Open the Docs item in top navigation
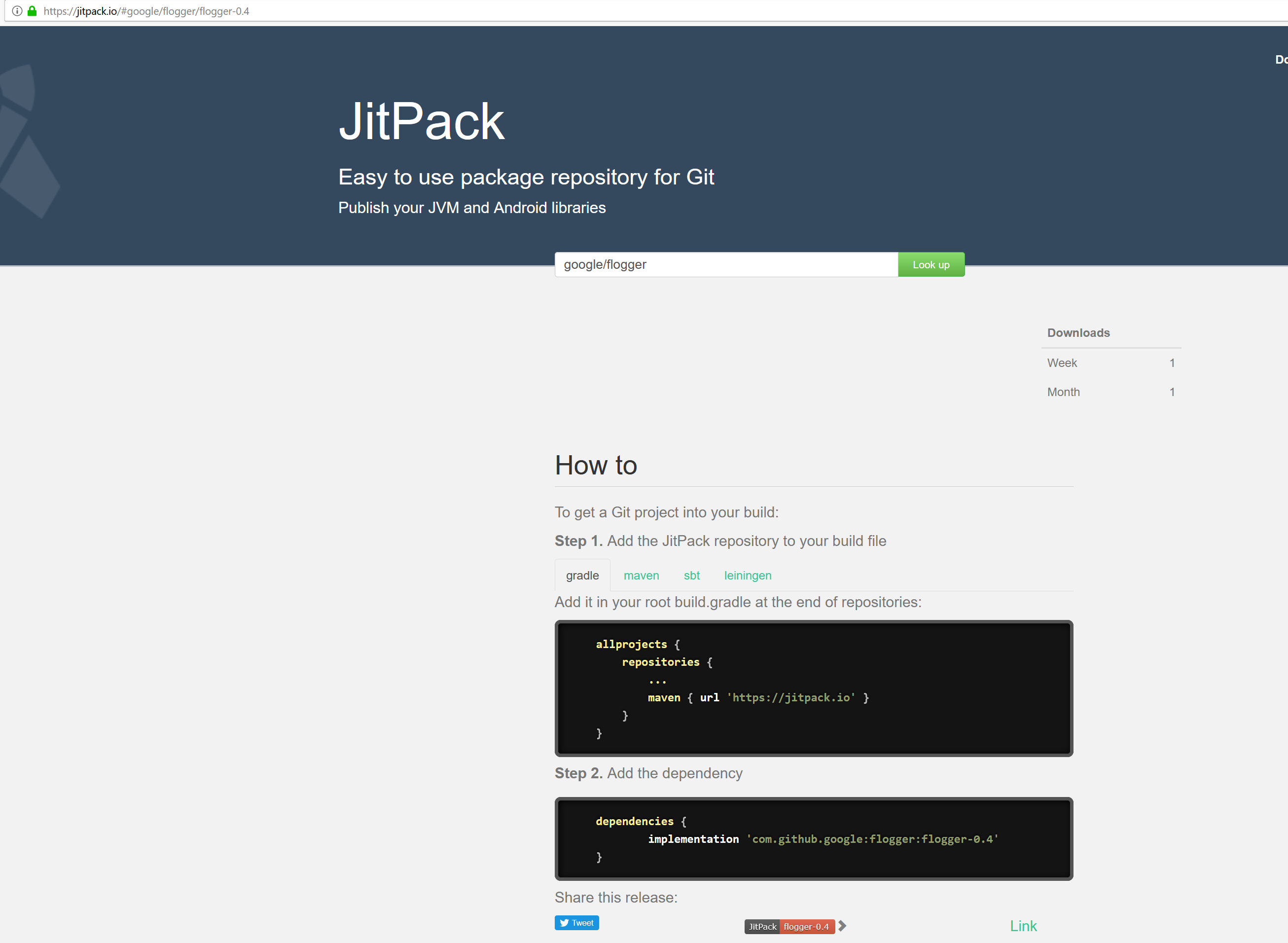 point(1282,59)
